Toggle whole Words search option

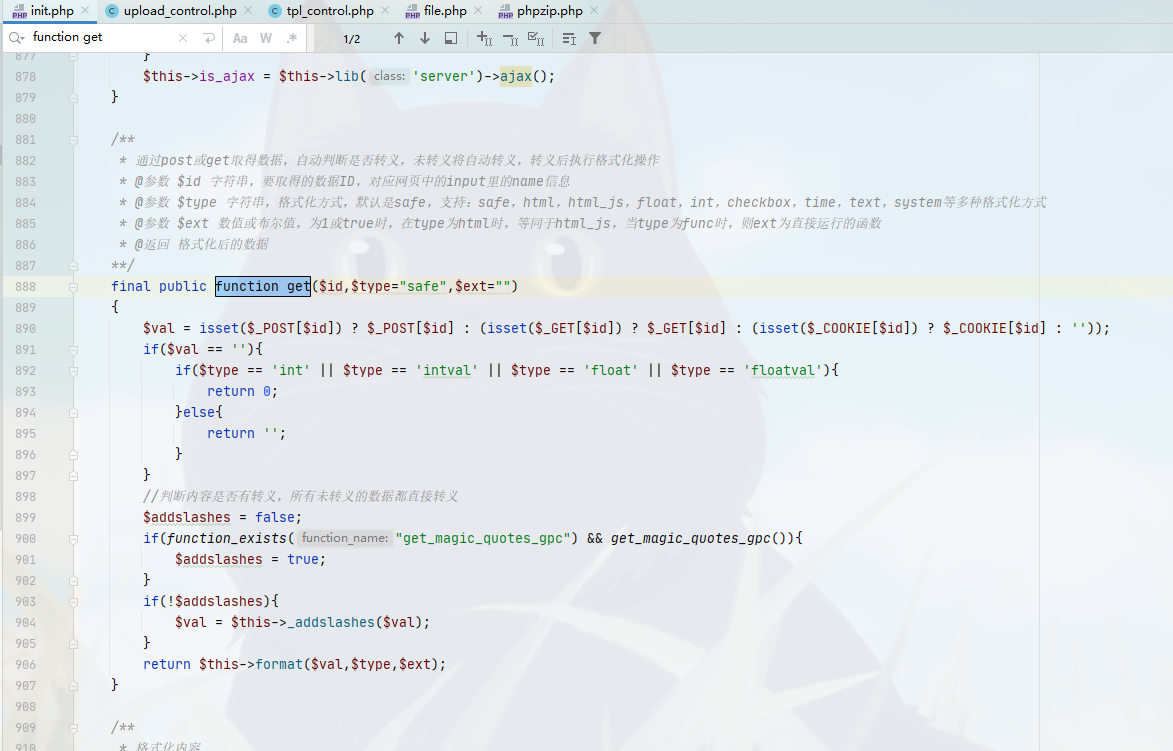(266, 38)
